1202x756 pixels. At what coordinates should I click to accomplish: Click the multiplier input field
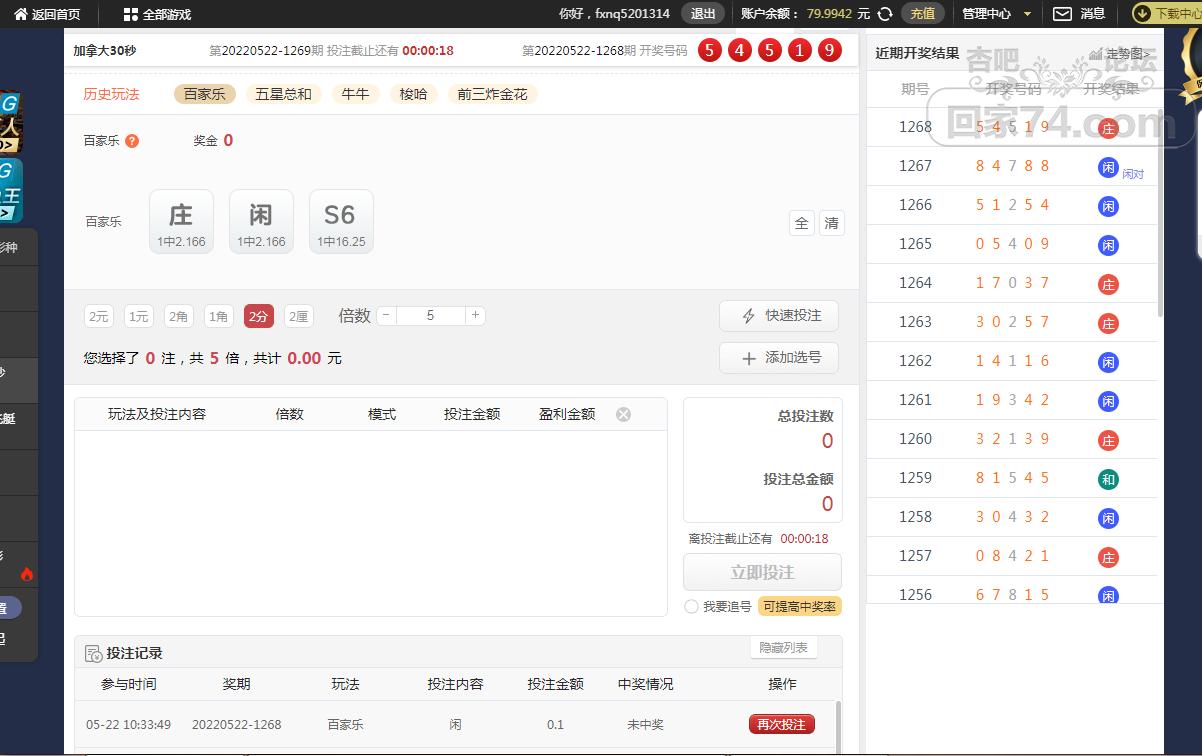(x=430, y=315)
